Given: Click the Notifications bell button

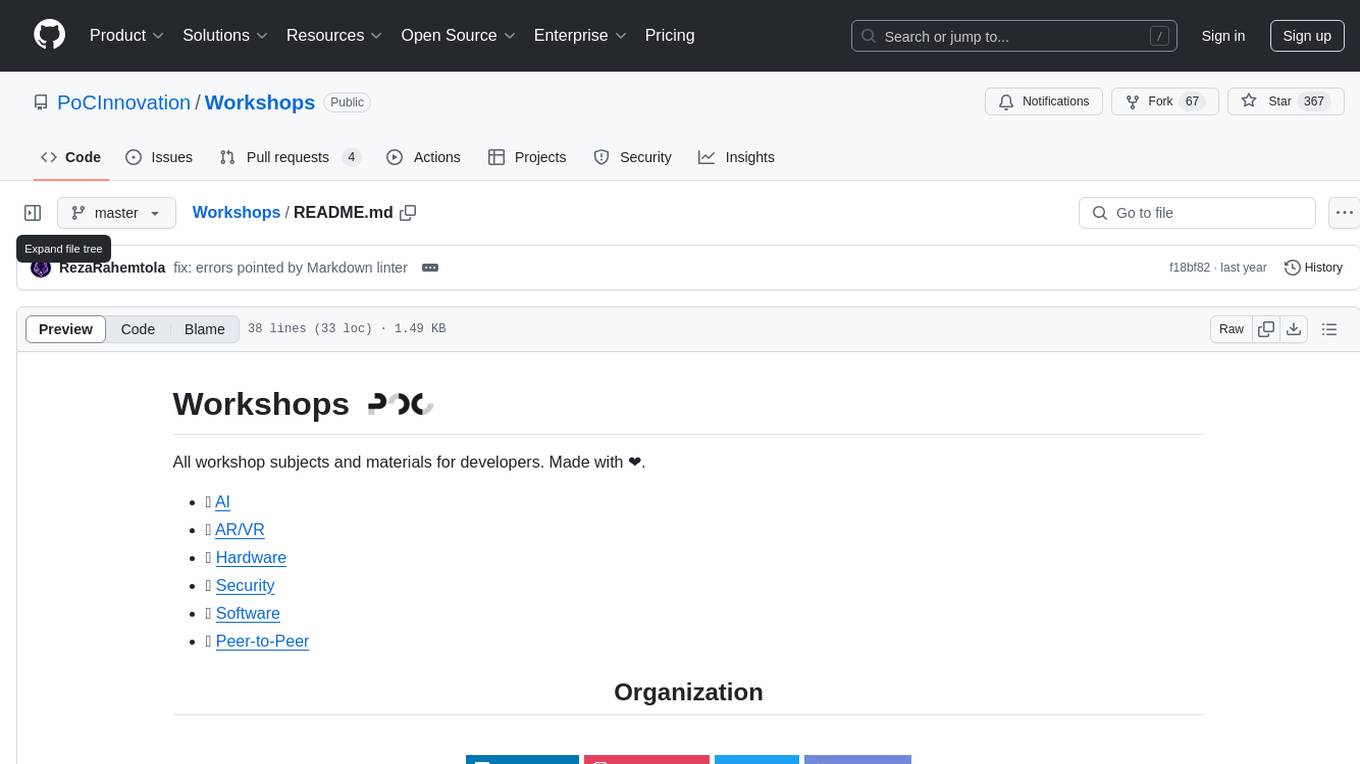Looking at the screenshot, I should (1044, 102).
